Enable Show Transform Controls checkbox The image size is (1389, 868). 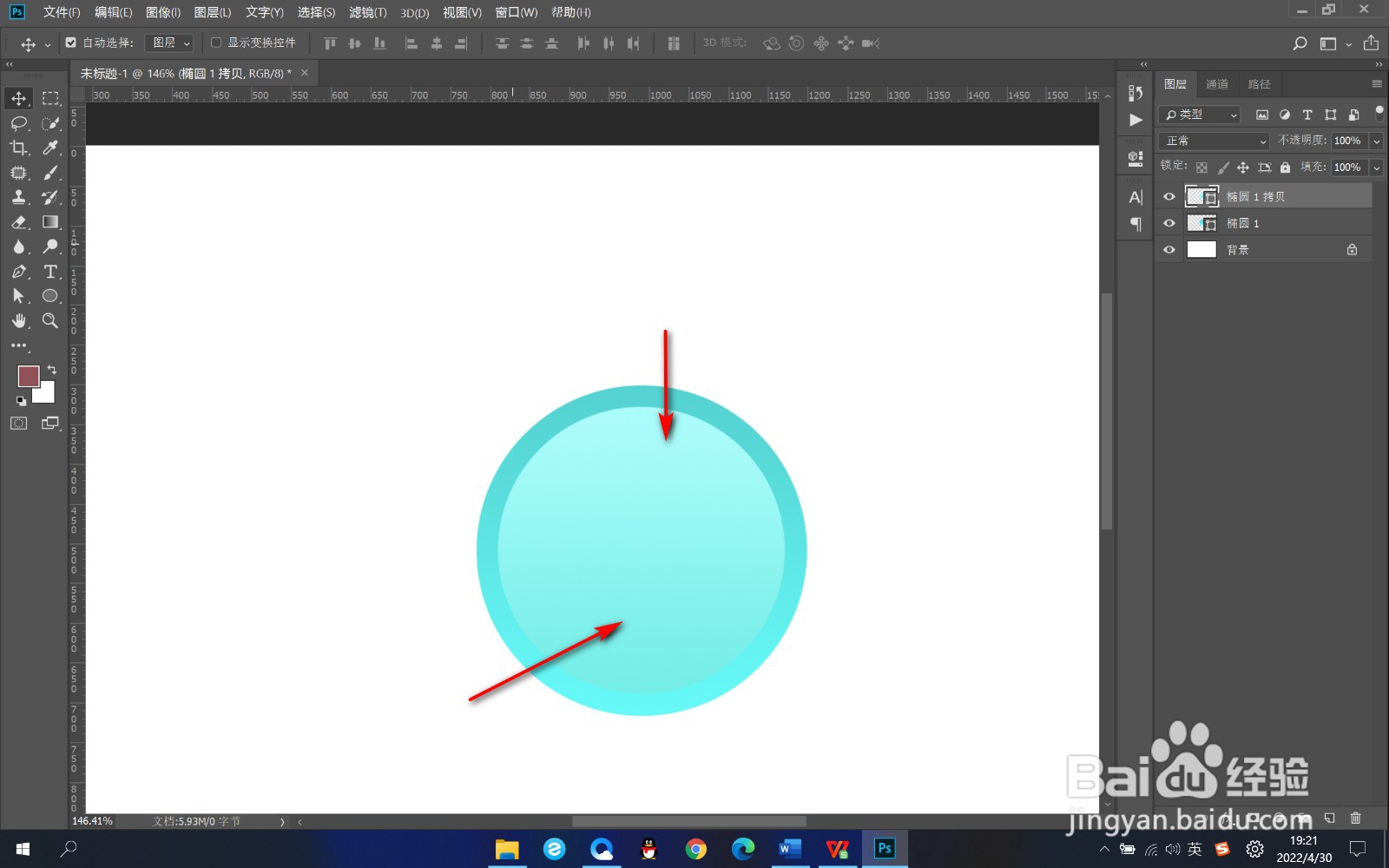(x=216, y=43)
